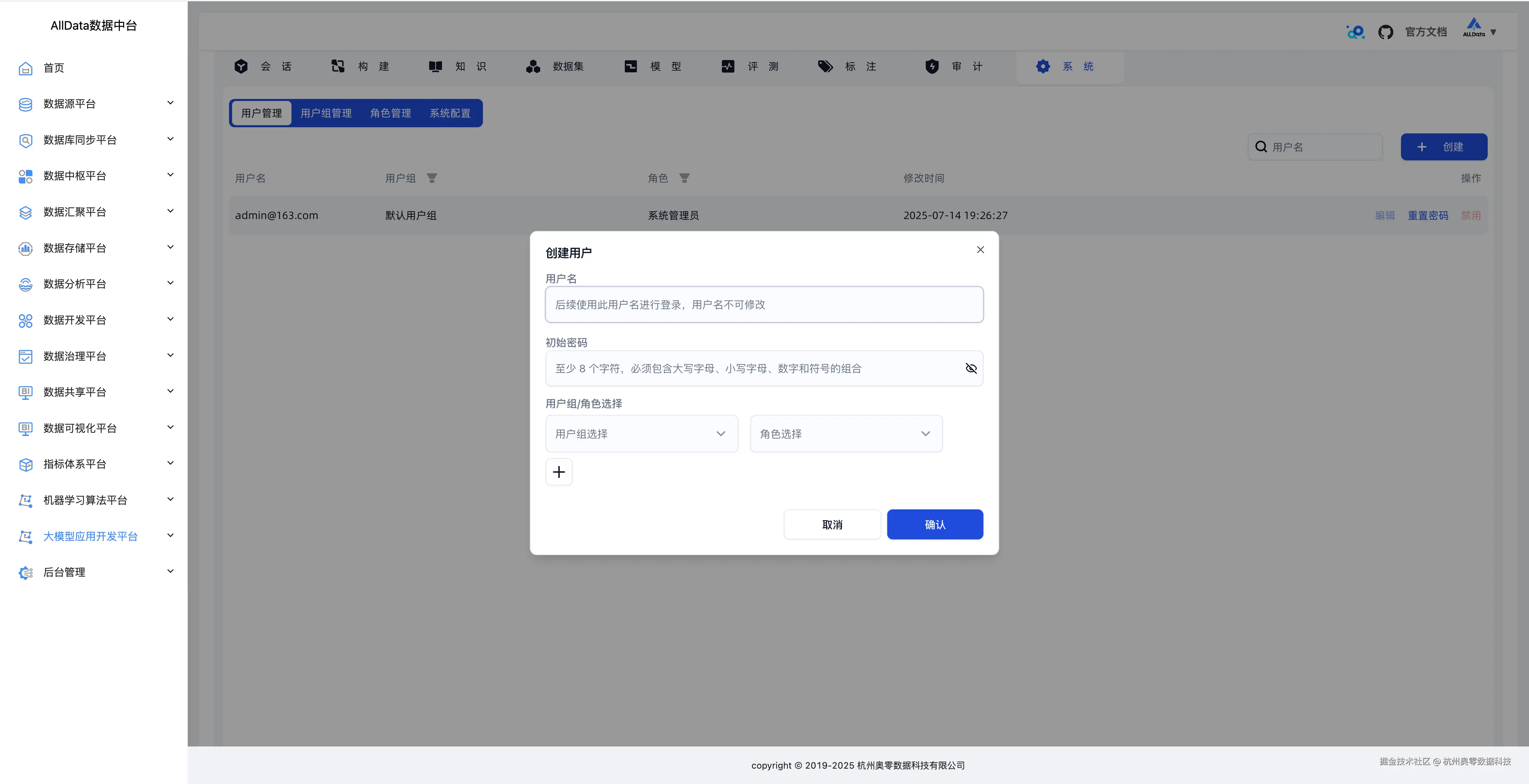Switch to the 角色管理 tab

point(390,113)
